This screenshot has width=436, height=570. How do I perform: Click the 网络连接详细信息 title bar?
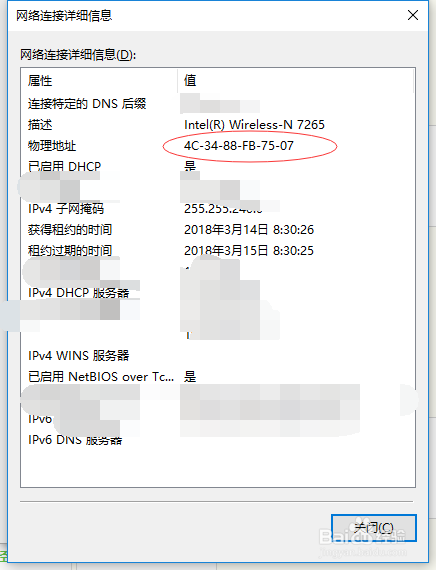[204, 15]
